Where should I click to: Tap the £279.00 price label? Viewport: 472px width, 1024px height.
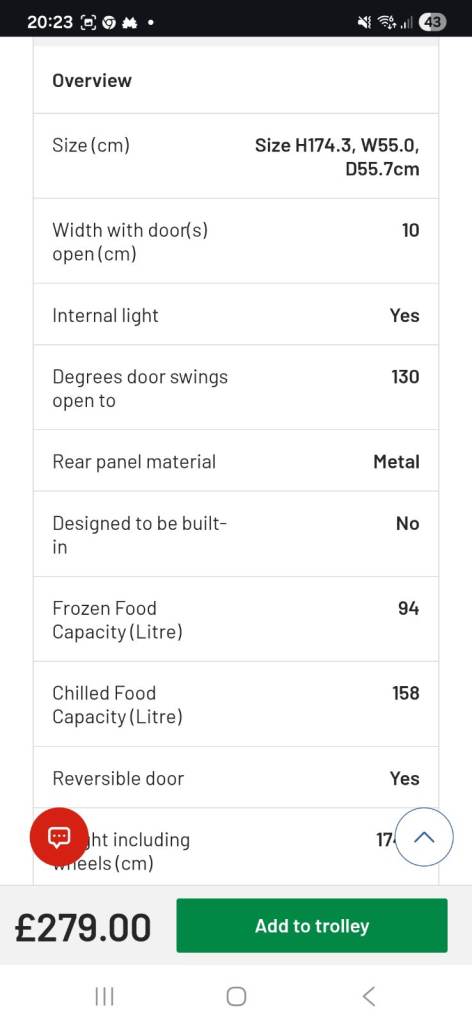[x=83, y=927]
